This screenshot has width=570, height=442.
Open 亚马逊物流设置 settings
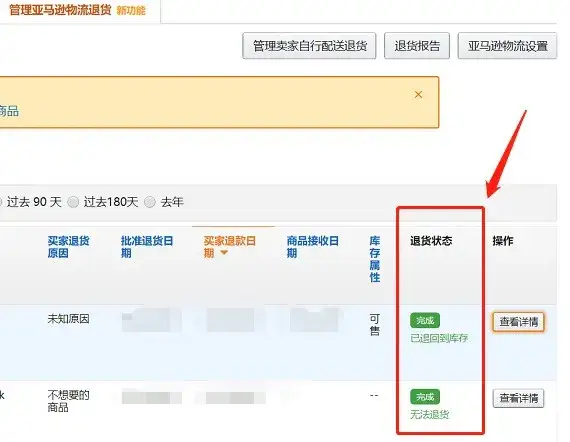tap(507, 46)
